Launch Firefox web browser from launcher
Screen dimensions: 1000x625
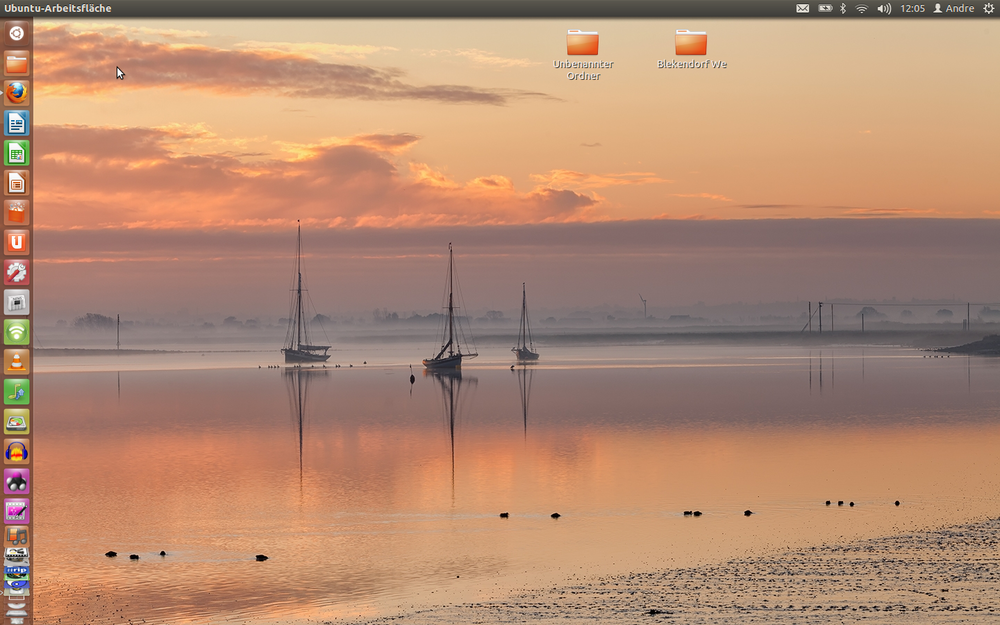click(16, 93)
